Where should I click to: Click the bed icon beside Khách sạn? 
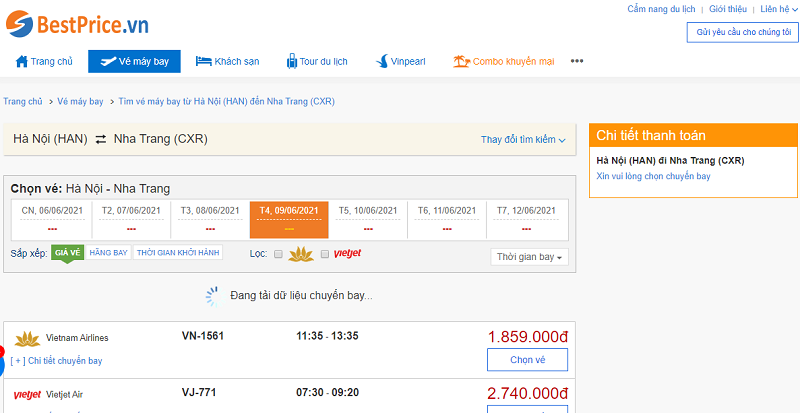point(204,62)
